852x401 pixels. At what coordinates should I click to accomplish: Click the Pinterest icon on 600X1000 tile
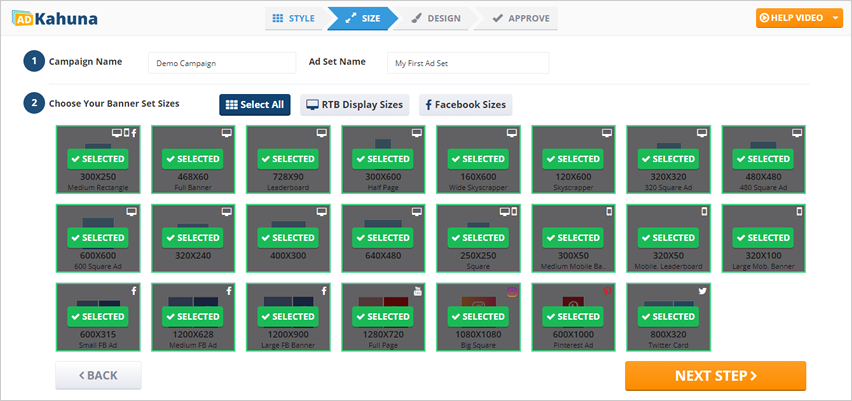click(607, 291)
